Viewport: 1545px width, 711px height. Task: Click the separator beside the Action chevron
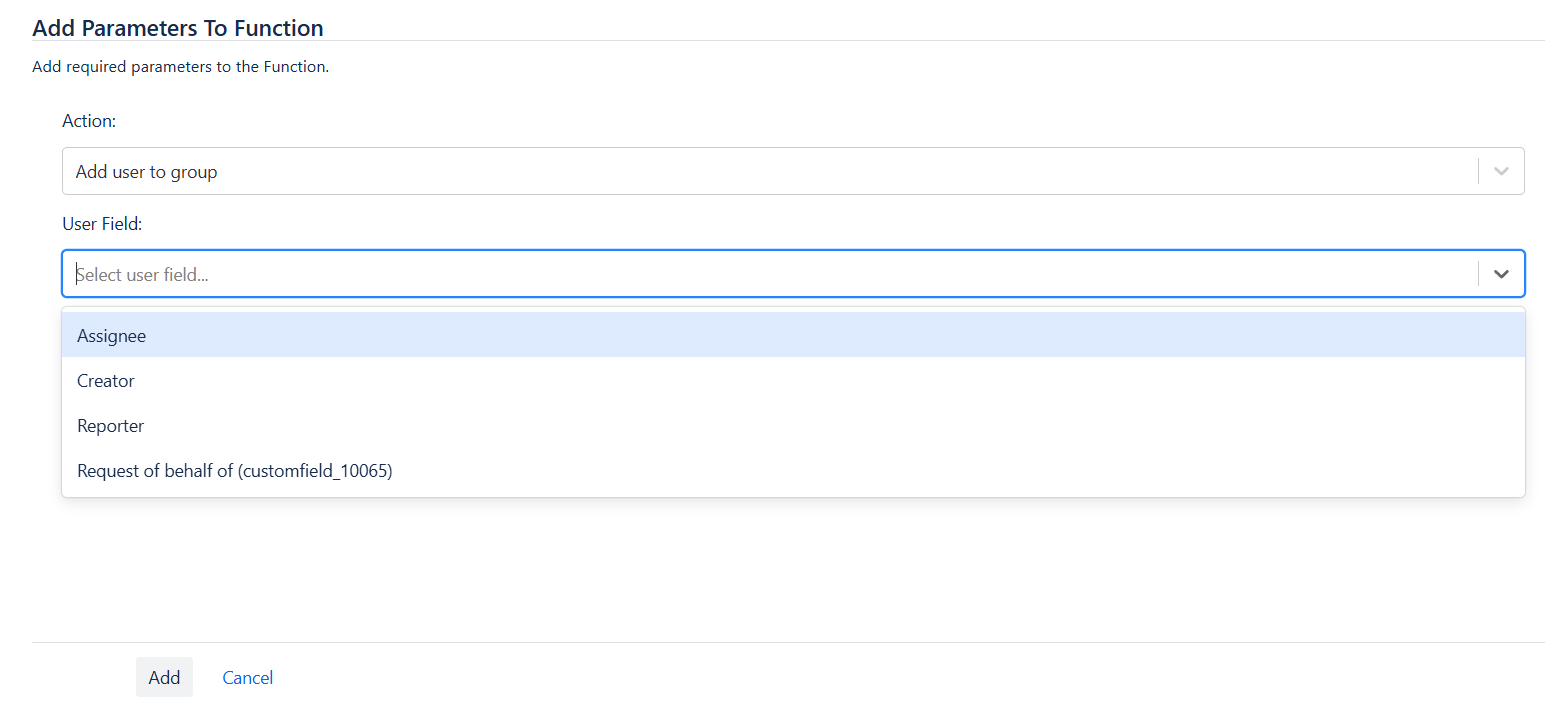click(1478, 171)
